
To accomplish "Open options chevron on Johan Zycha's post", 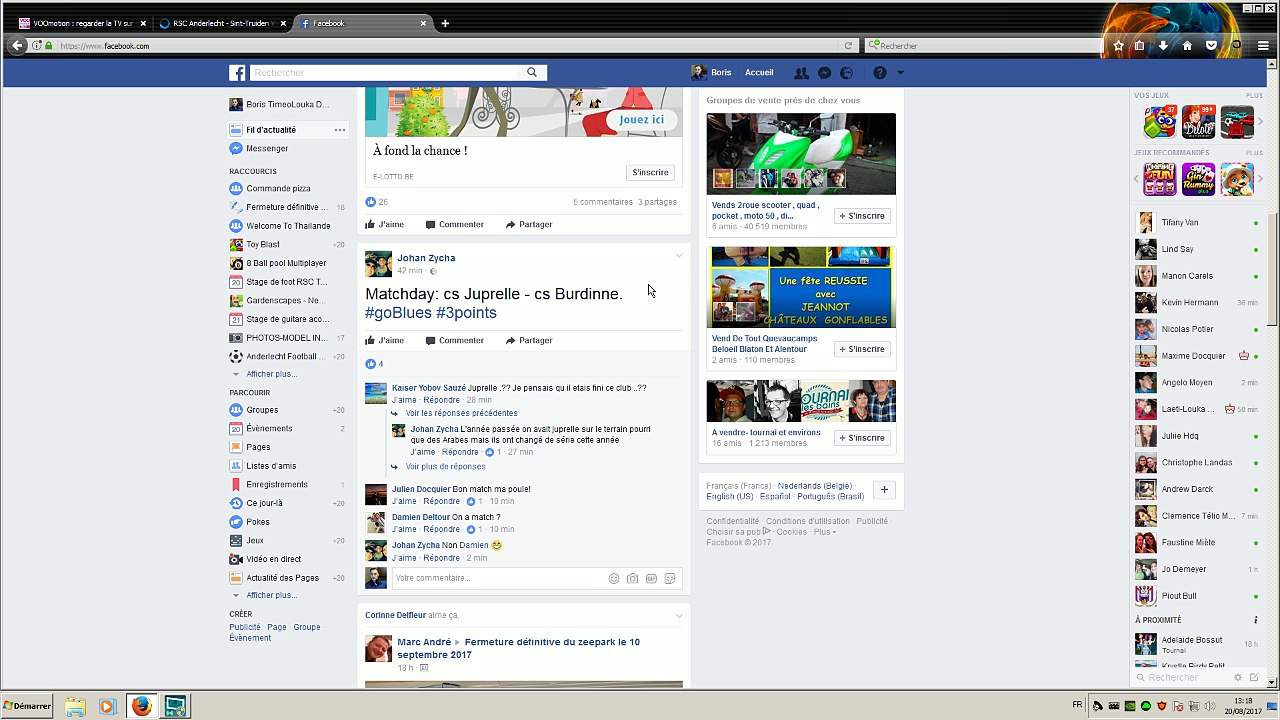I will (679, 256).
